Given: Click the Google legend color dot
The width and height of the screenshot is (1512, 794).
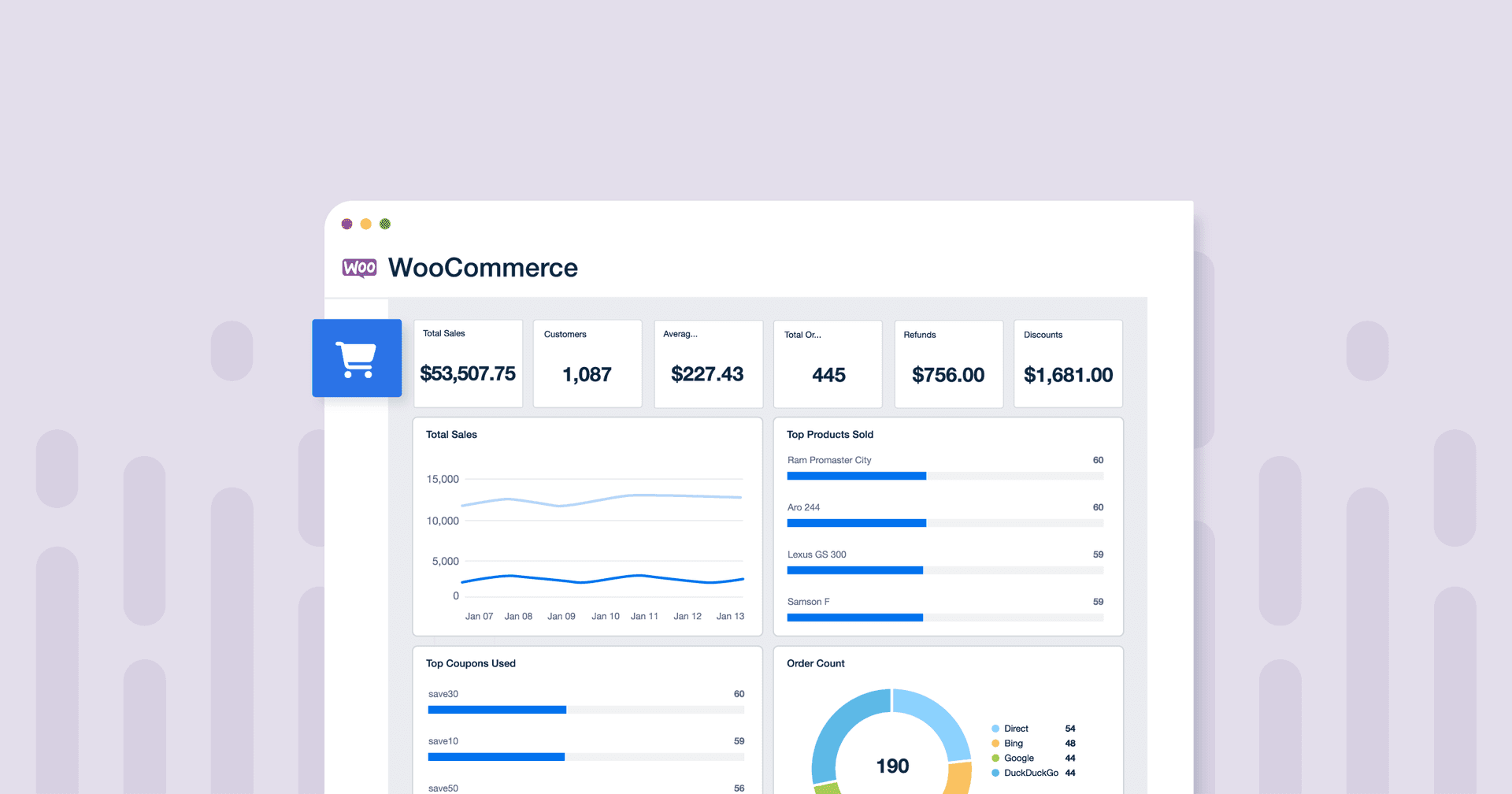Looking at the screenshot, I should [995, 759].
